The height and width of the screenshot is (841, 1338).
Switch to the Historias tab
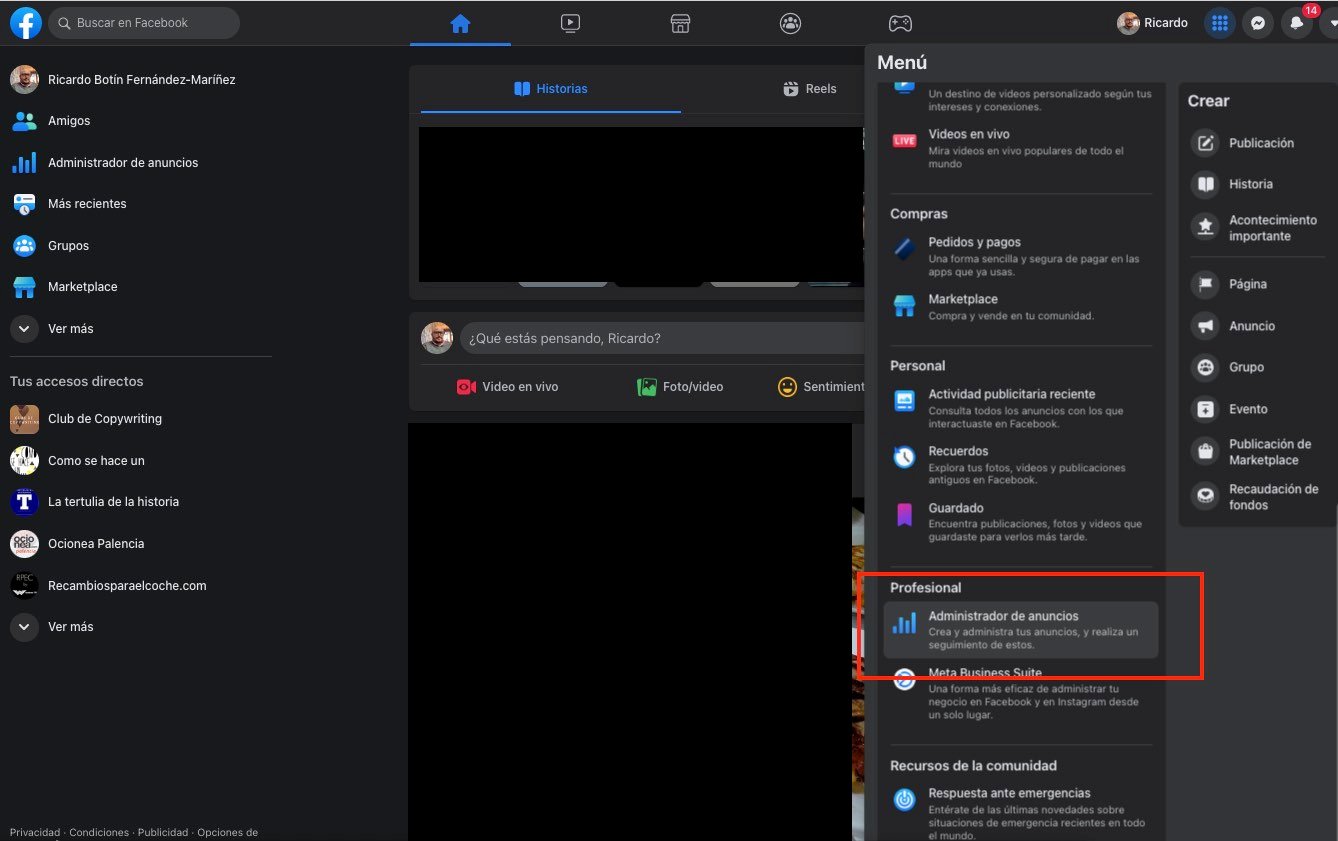tap(551, 89)
